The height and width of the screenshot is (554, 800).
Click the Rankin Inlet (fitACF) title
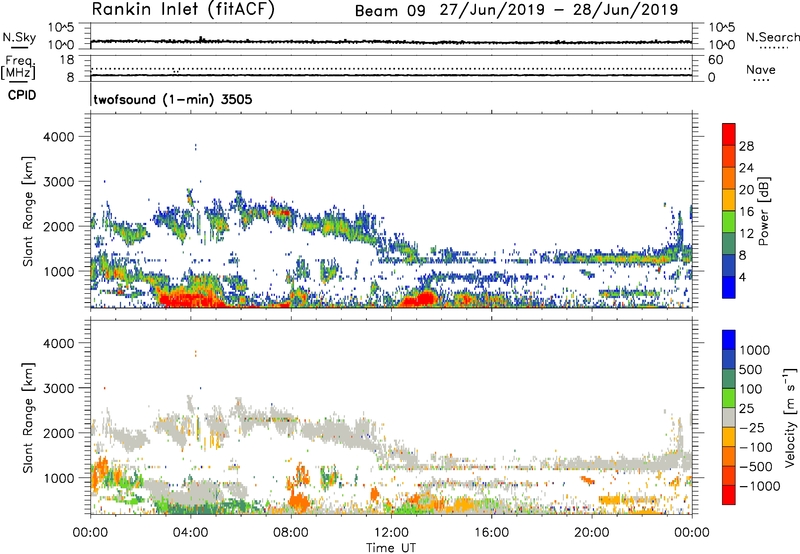tap(183, 10)
